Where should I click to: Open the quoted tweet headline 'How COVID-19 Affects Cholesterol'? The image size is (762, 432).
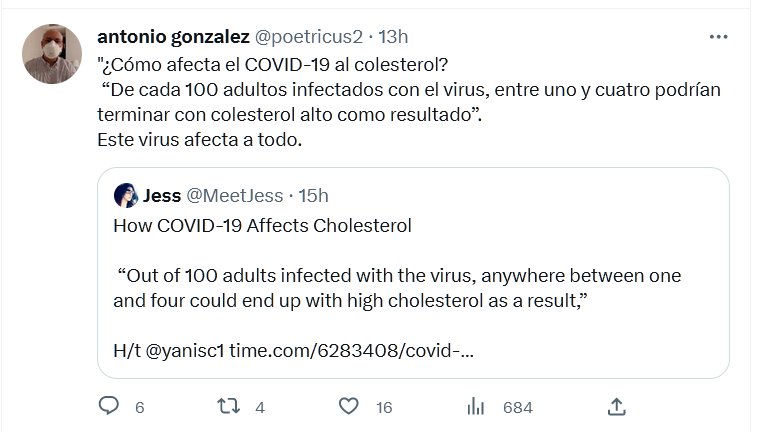[x=262, y=225]
